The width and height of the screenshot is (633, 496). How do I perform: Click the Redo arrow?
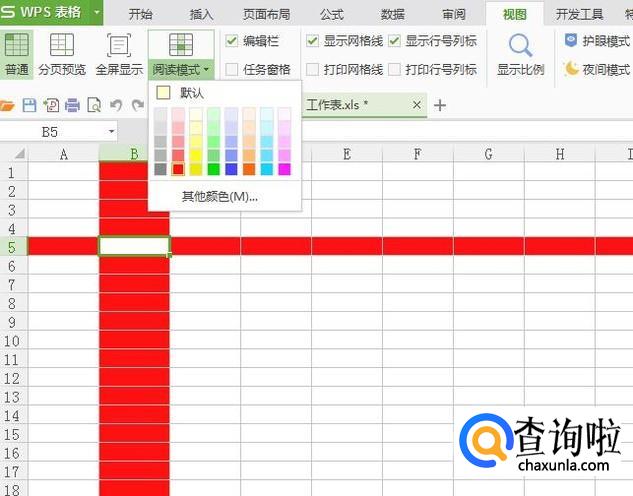coord(138,105)
